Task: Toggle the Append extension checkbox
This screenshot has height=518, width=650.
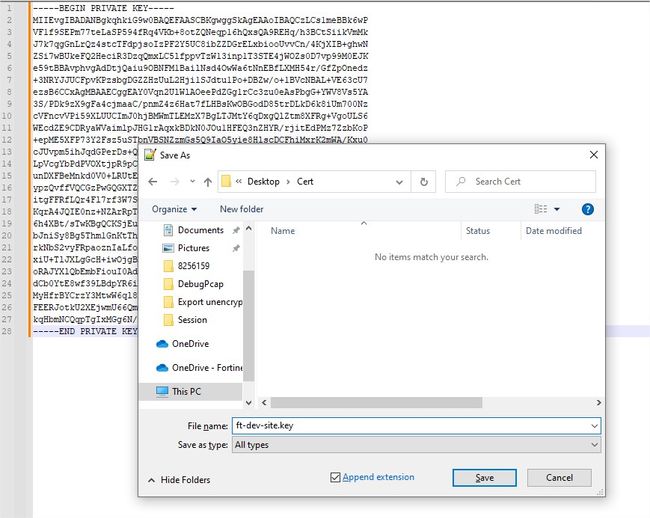Action: click(x=335, y=477)
